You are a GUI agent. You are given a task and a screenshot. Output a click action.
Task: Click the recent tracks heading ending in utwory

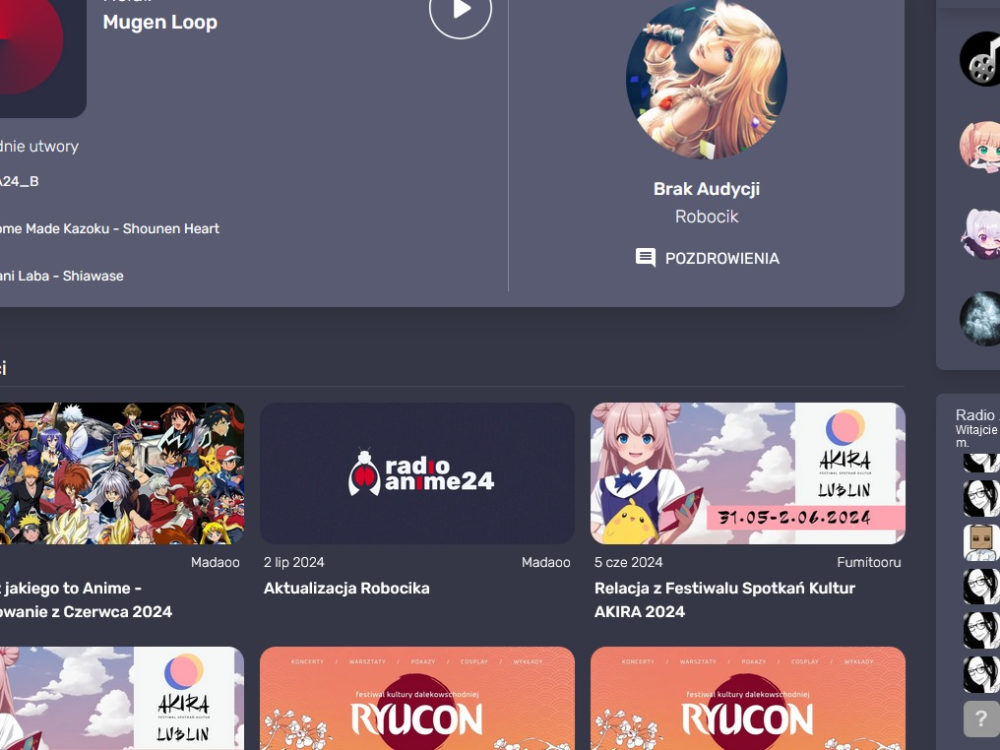pyautogui.click(x=40, y=146)
